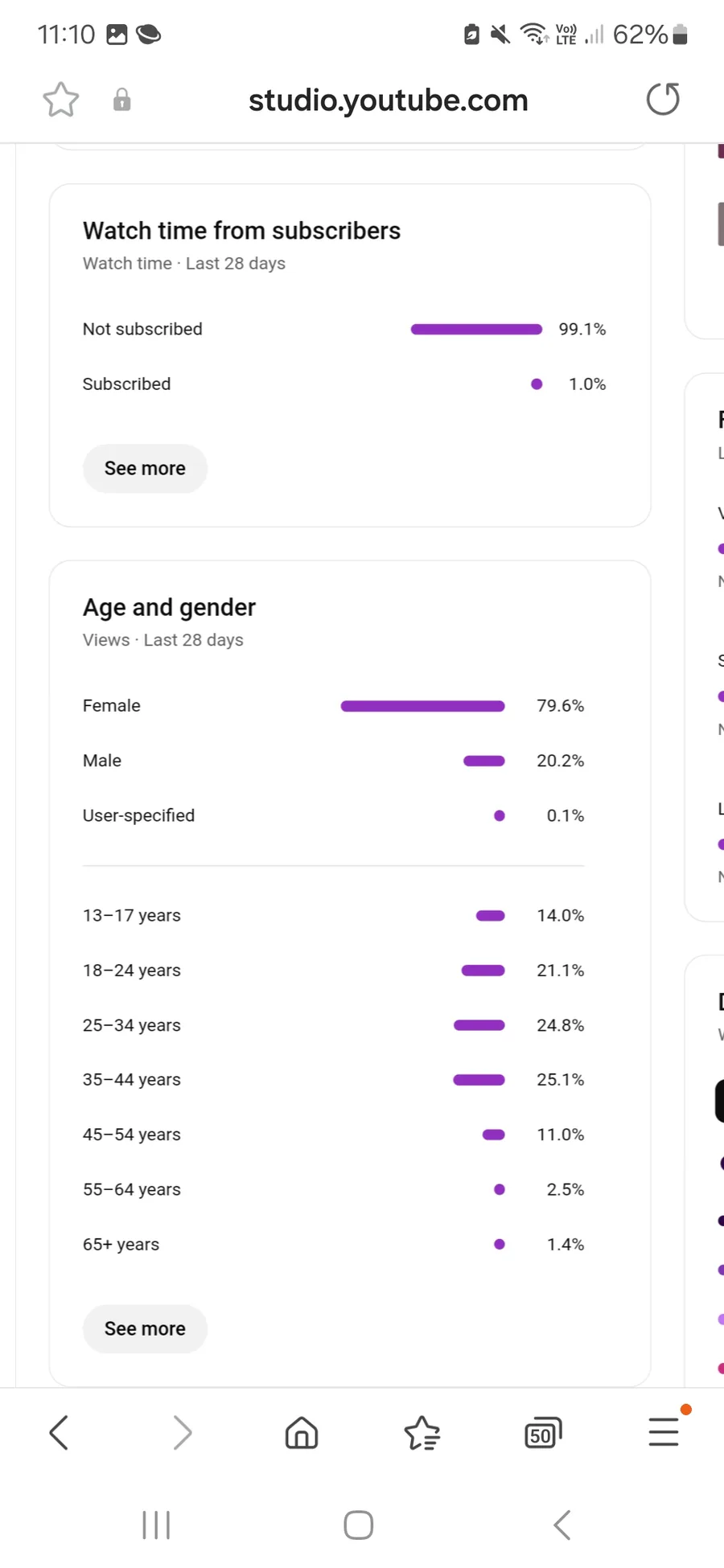
Task: Tap Android system back navigation button
Action: pyautogui.click(x=562, y=1525)
